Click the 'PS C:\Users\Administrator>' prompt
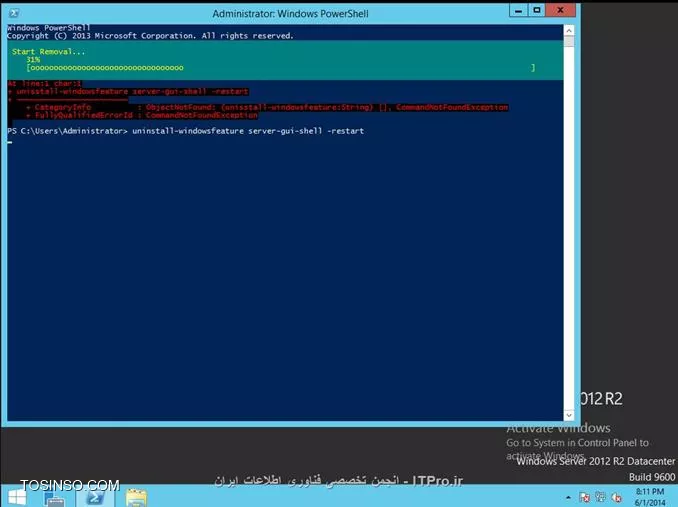Image resolution: width=678 pixels, height=507 pixels. [67, 131]
